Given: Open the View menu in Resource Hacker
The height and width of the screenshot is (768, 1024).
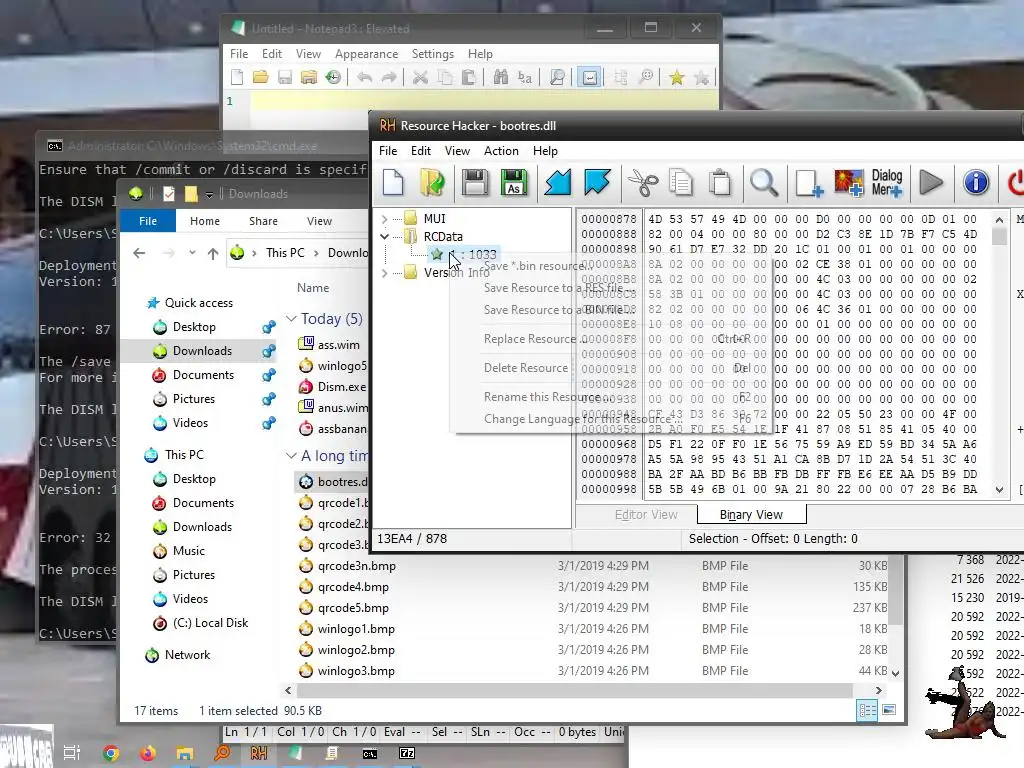Looking at the screenshot, I should pyautogui.click(x=457, y=151).
